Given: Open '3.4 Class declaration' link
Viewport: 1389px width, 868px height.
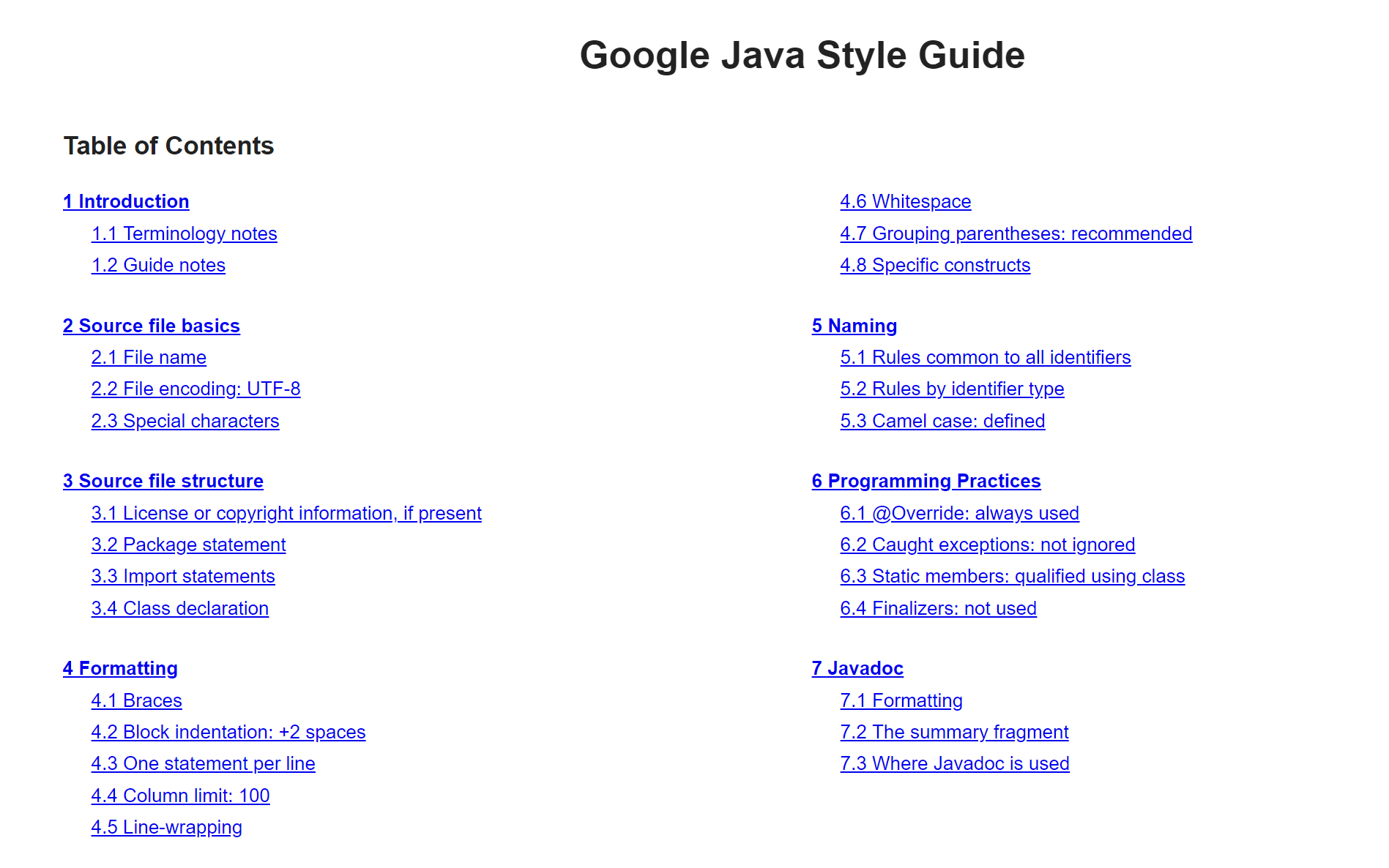Looking at the screenshot, I should [x=180, y=608].
